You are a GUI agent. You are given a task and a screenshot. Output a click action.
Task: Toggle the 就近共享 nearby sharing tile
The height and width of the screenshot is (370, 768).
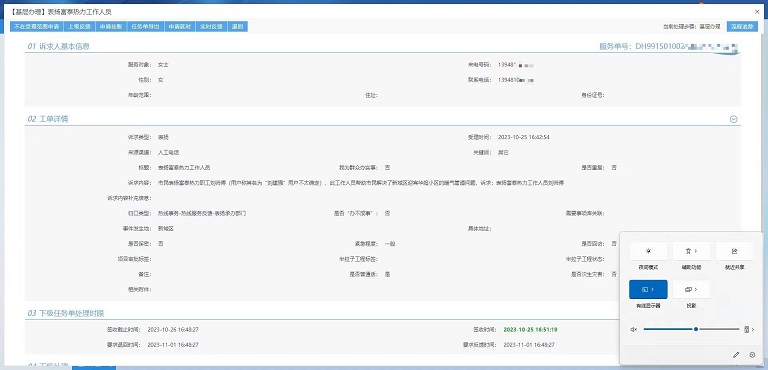click(734, 251)
